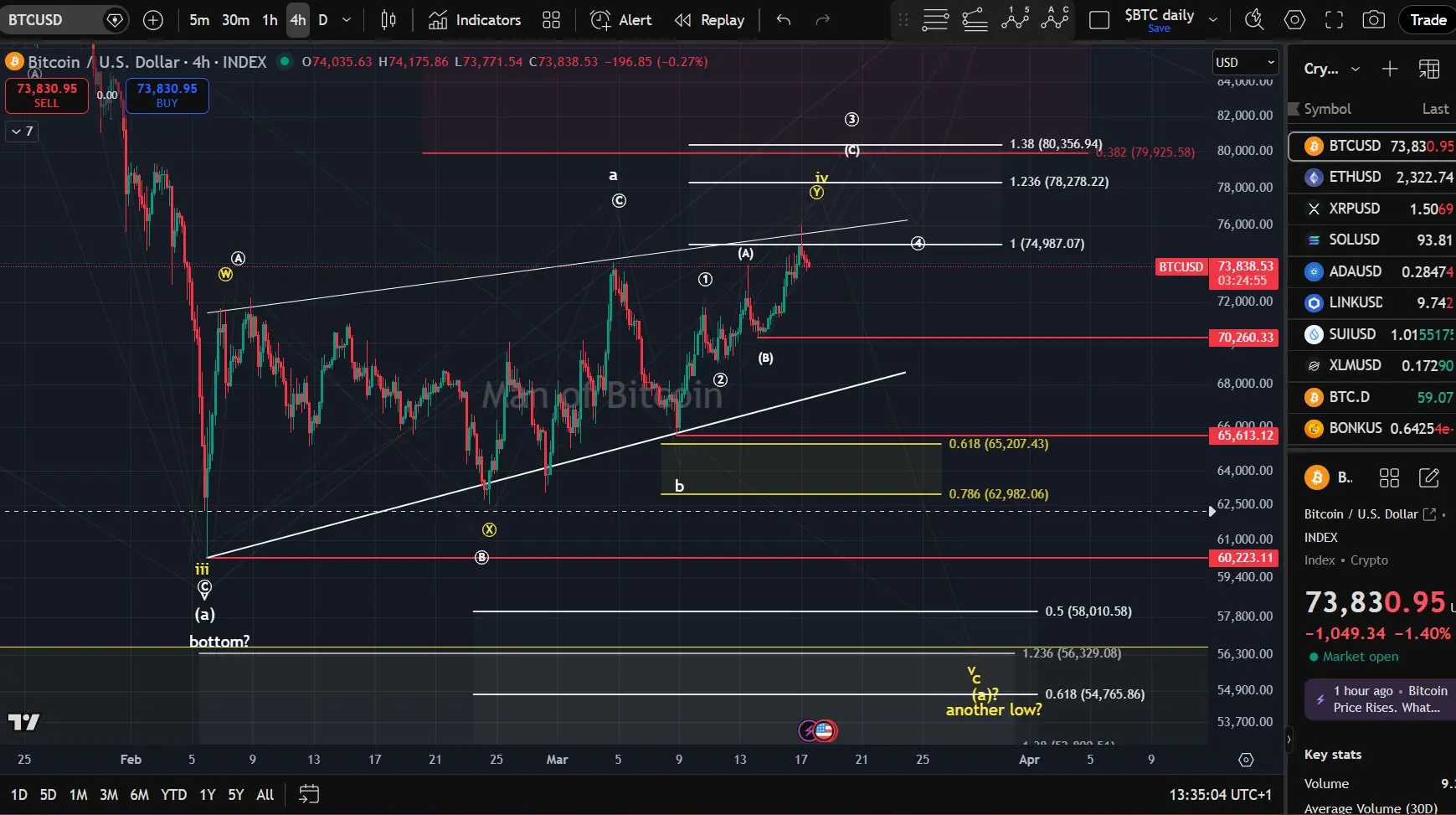Set the chart range to 1D
Image resolution: width=1456 pixels, height=815 pixels.
coord(18,794)
